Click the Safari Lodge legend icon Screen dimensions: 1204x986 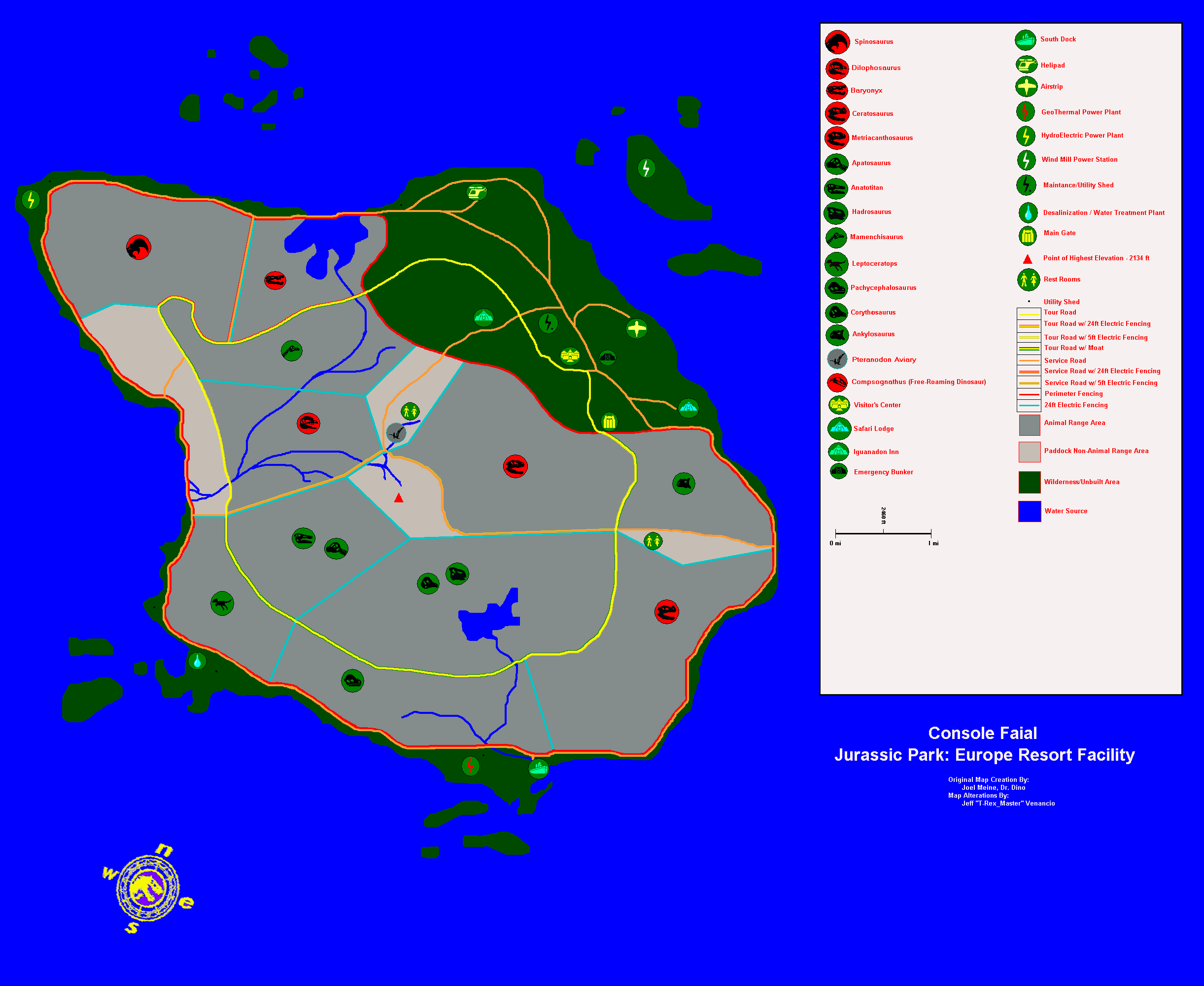point(839,429)
